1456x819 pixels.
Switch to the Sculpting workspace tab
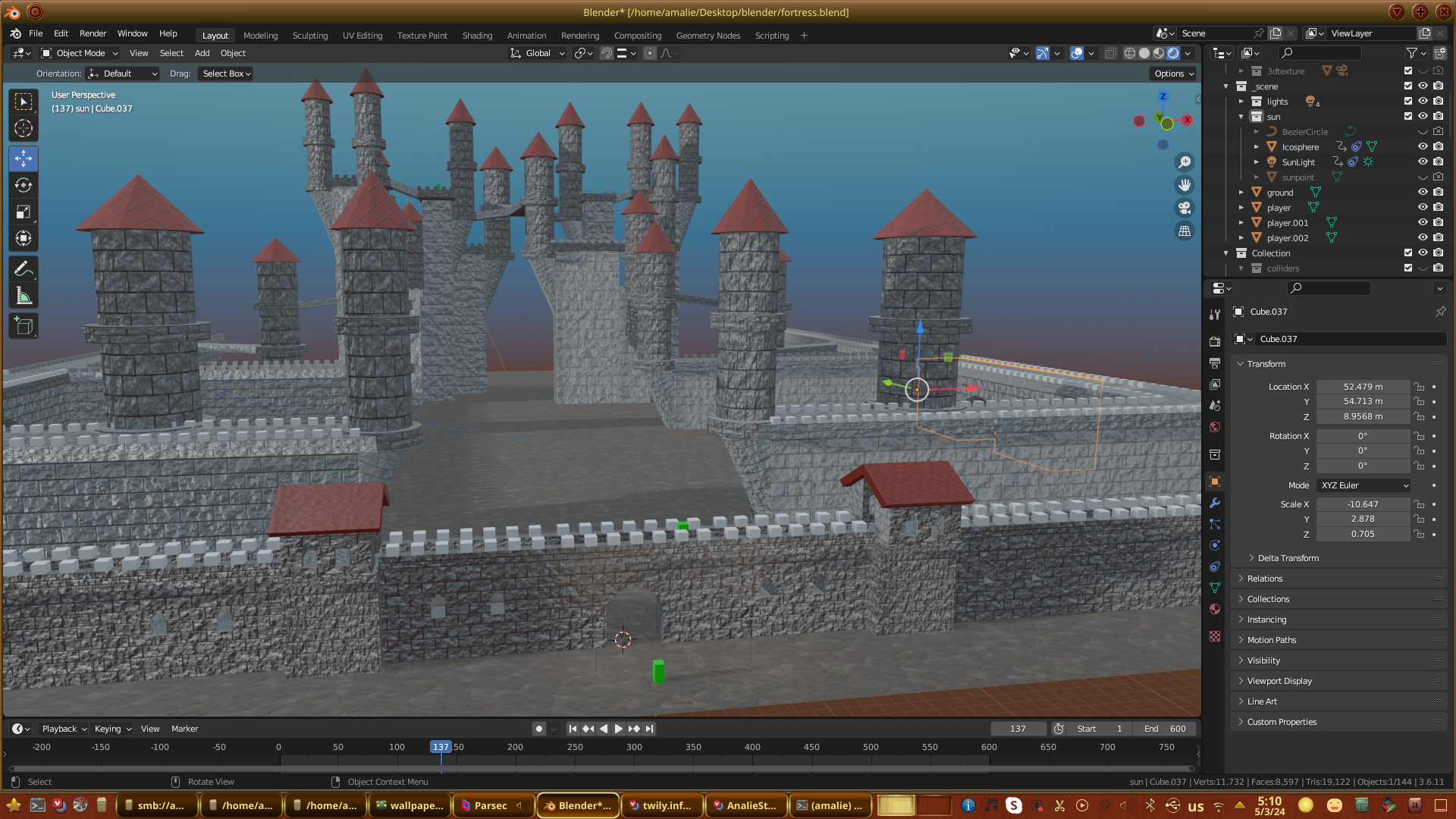(310, 36)
